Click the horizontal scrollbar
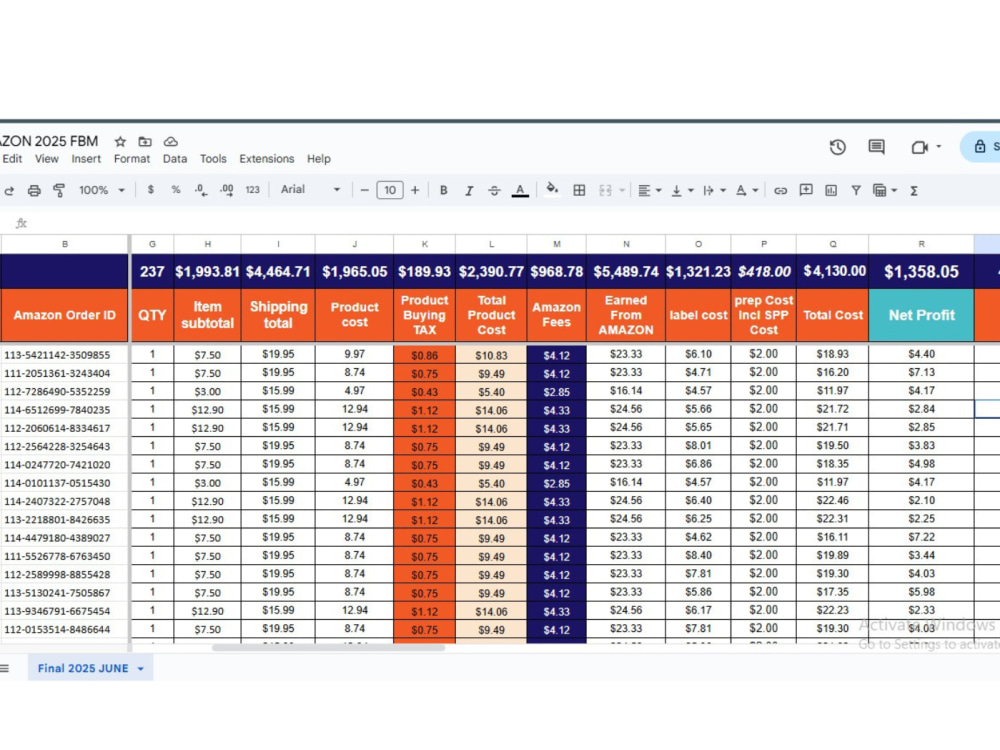This screenshot has width=1000, height=750. click(x=328, y=647)
